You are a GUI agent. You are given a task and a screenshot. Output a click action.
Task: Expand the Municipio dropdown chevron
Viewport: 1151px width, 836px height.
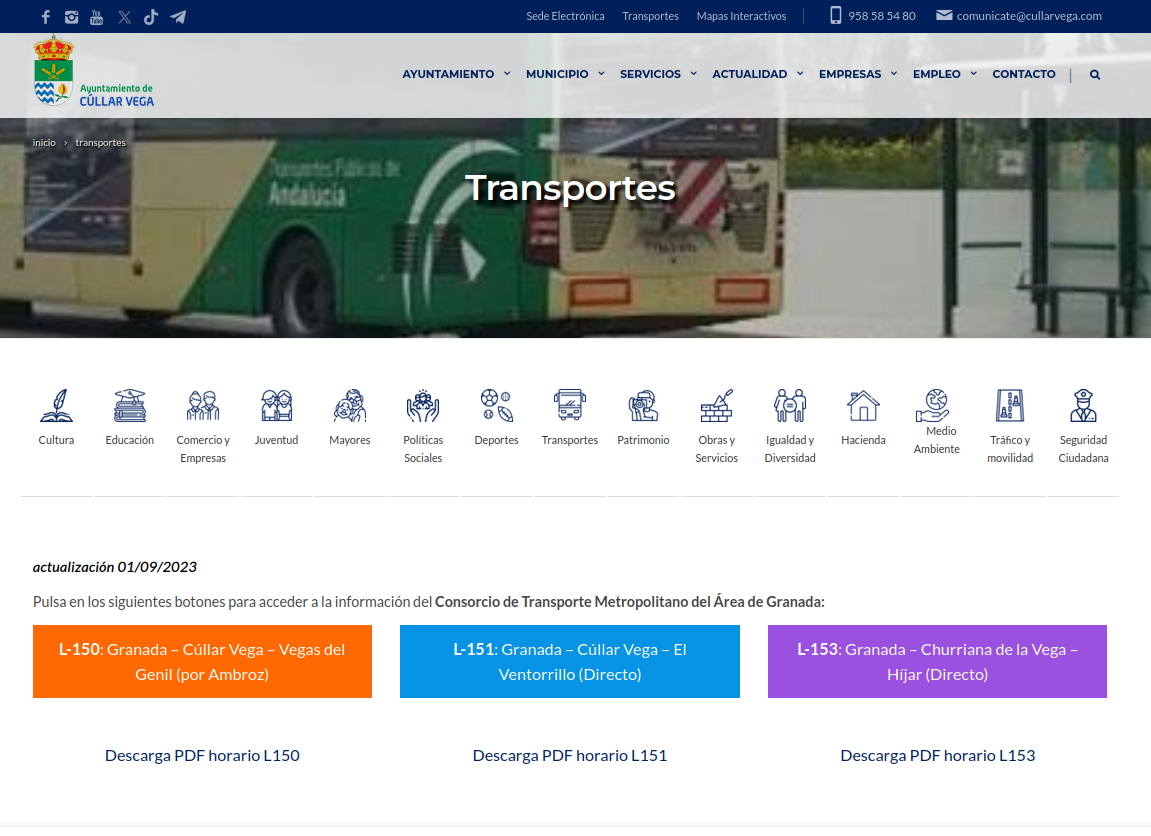[x=601, y=74]
